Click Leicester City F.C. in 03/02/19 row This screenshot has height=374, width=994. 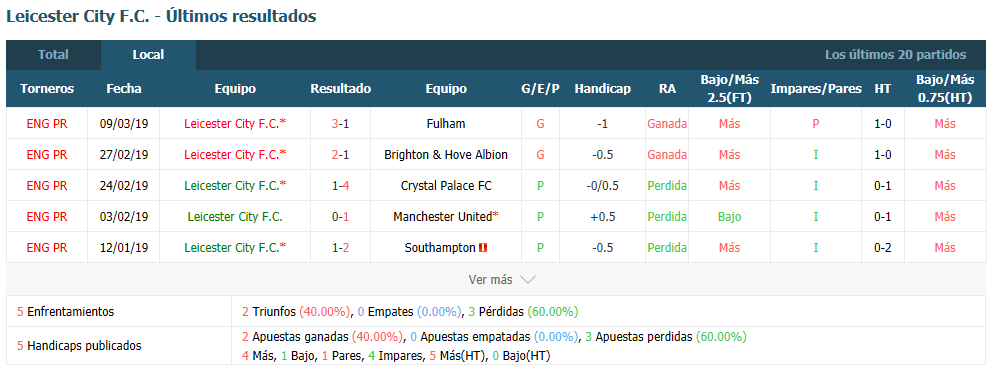pos(235,217)
